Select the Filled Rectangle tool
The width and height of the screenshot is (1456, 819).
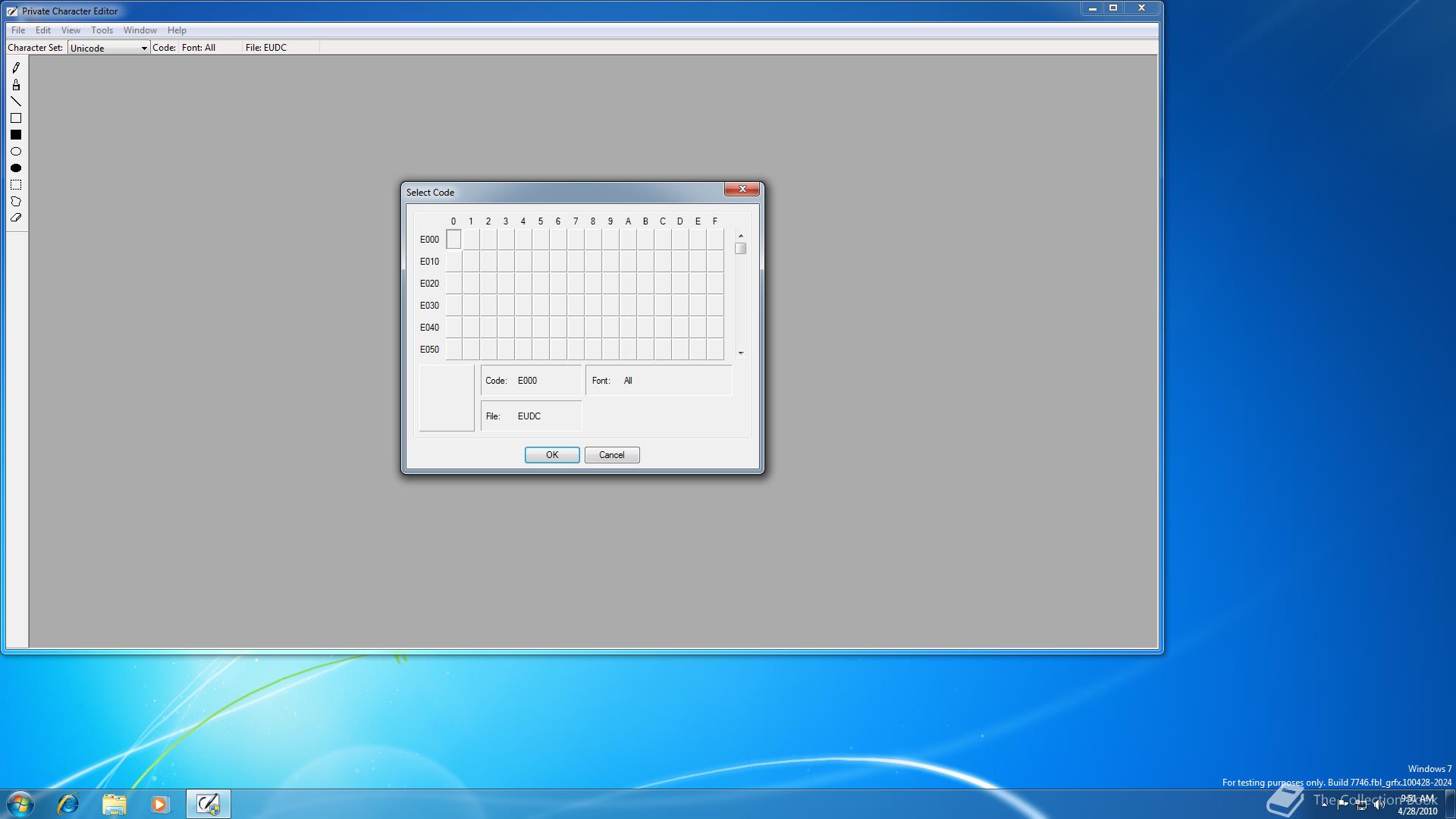pos(16,135)
